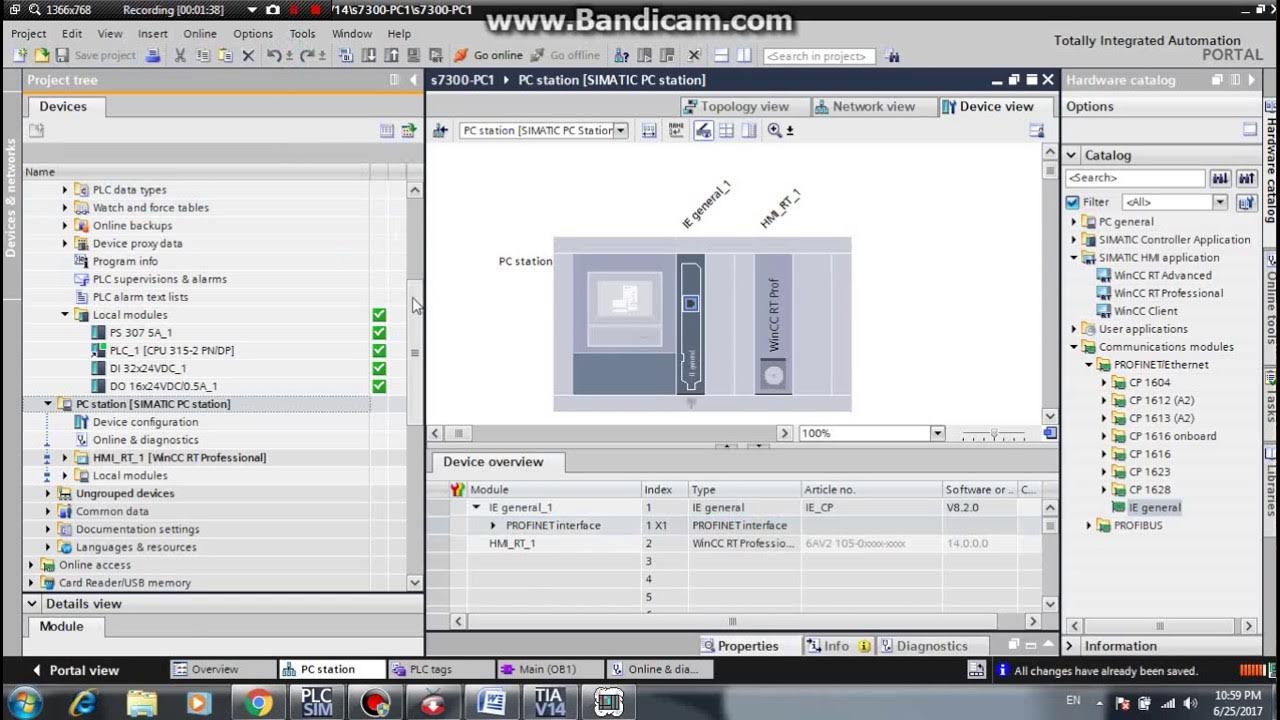Click the zoom slider in device view
1280x720 pixels.
[x=993, y=433]
